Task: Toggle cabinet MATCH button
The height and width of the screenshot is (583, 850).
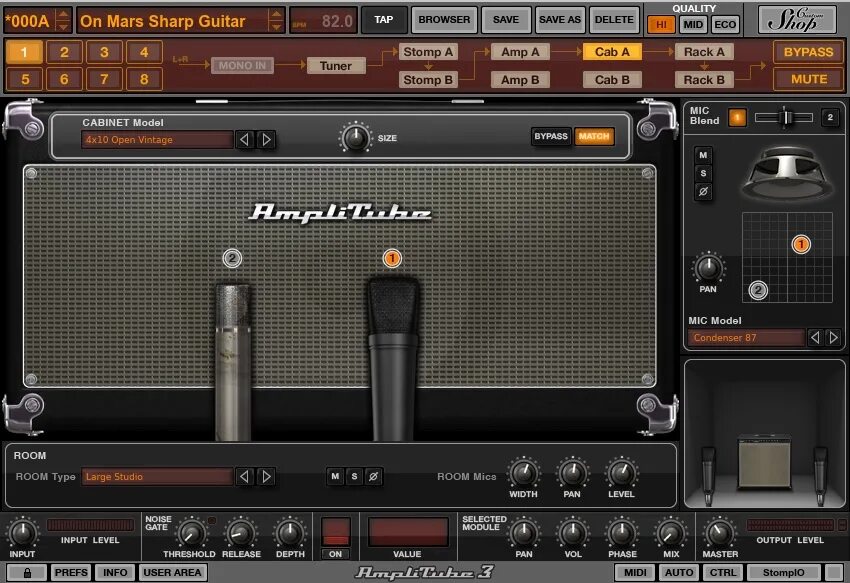Action: 594,136
